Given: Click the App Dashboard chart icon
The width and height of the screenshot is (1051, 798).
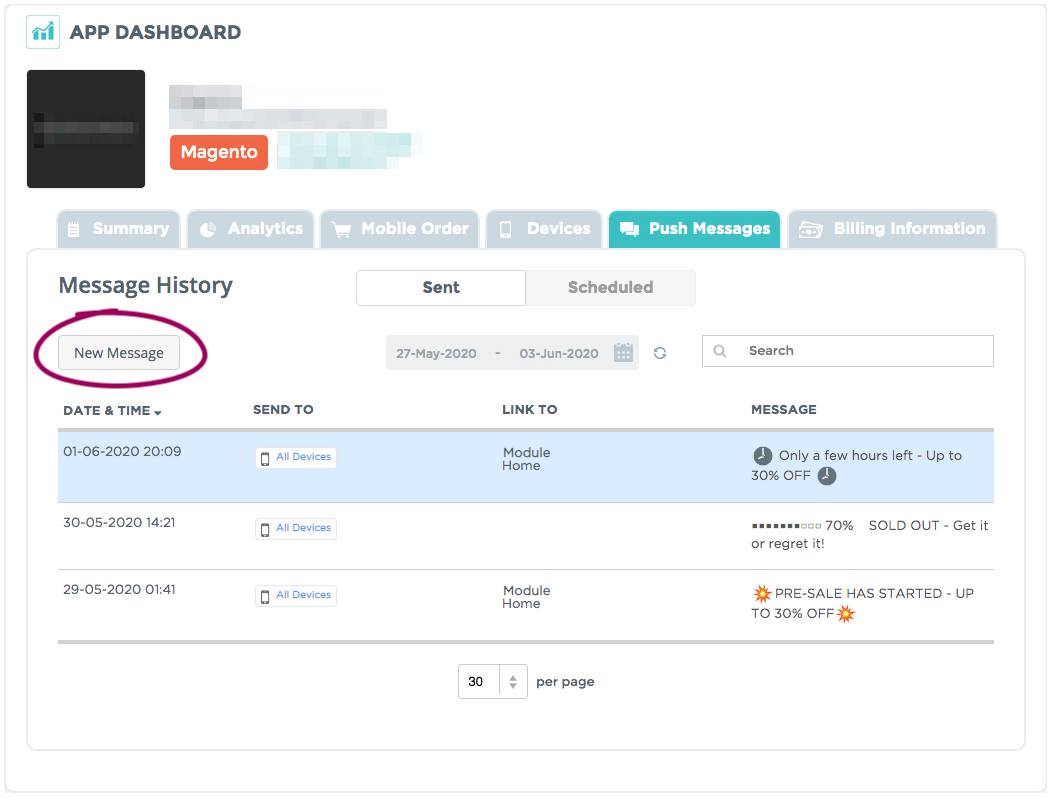Looking at the screenshot, I should 41,31.
